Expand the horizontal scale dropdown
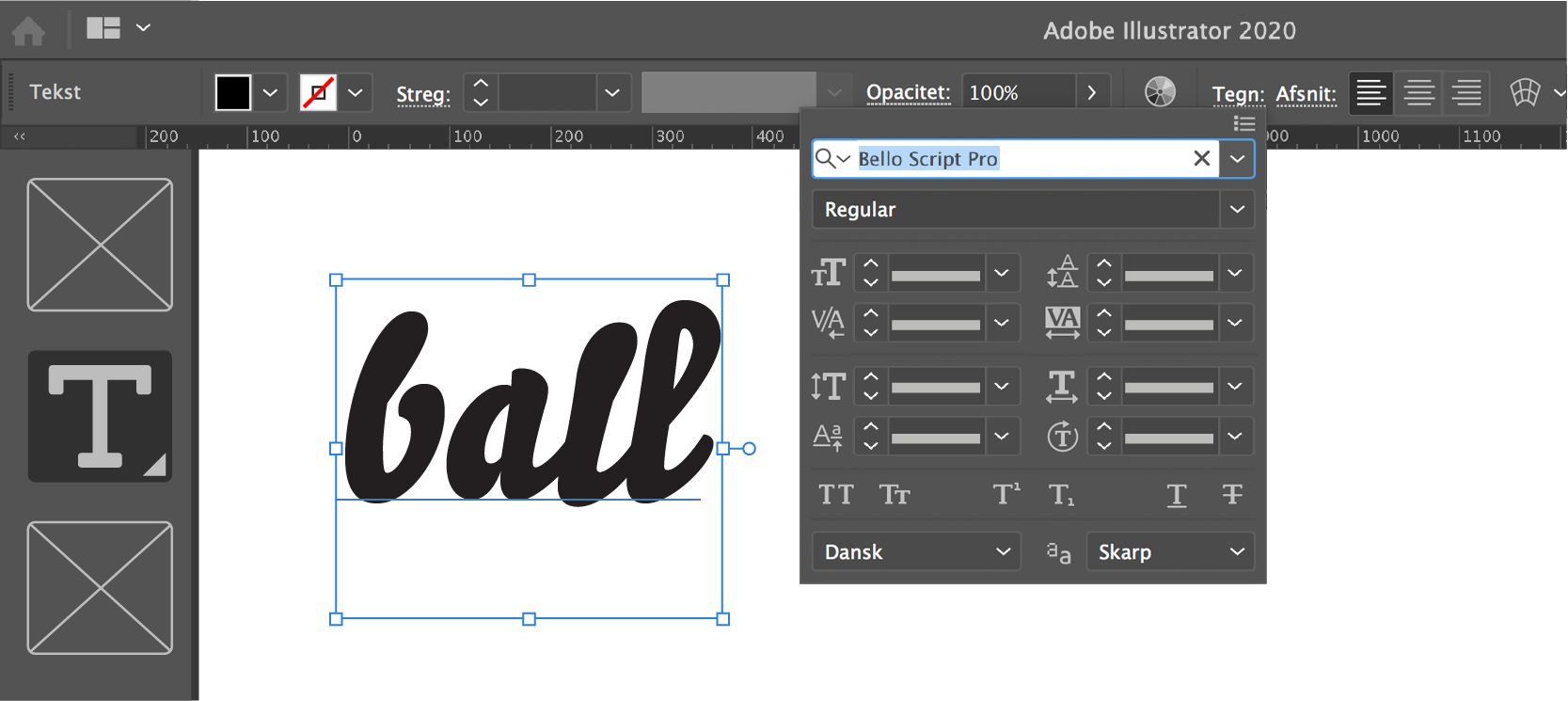Screen dimensions: 1568x701 [x=1235, y=386]
